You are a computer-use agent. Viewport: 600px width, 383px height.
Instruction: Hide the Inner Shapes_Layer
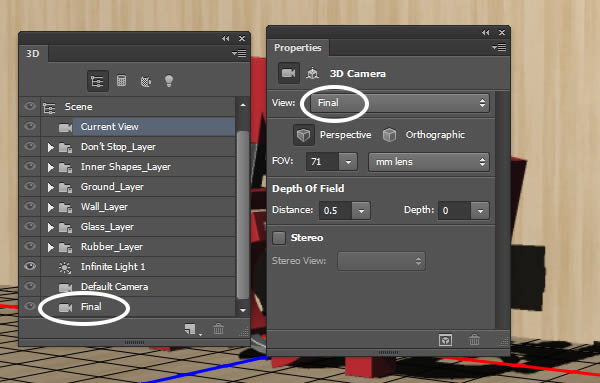30,166
